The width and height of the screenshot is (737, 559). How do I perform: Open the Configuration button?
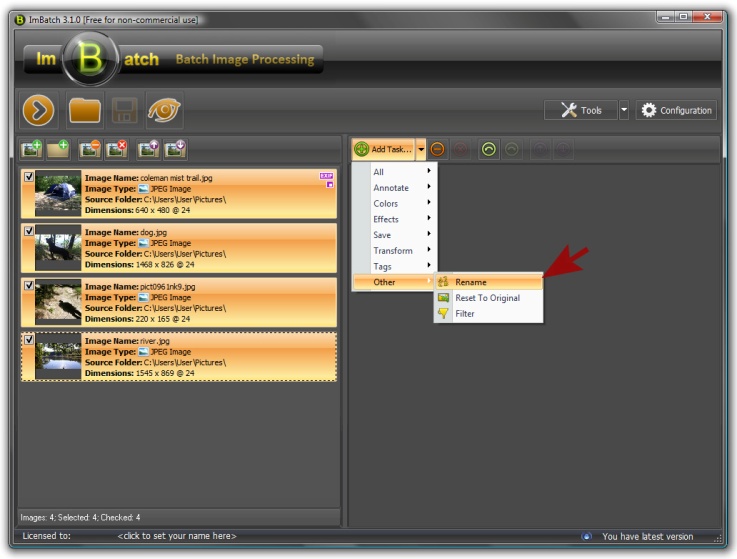[x=676, y=110]
